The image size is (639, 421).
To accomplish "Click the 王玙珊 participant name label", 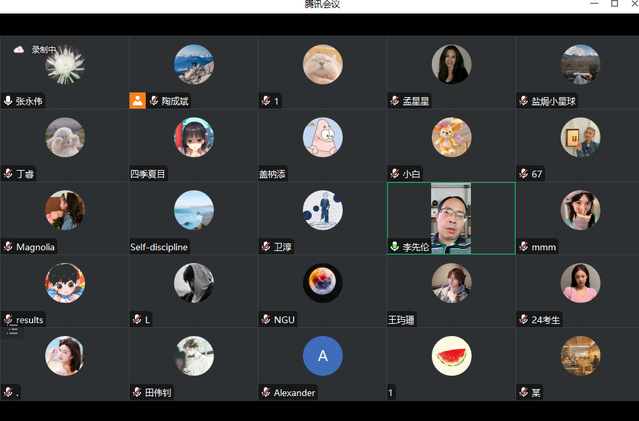I will tap(406, 320).
